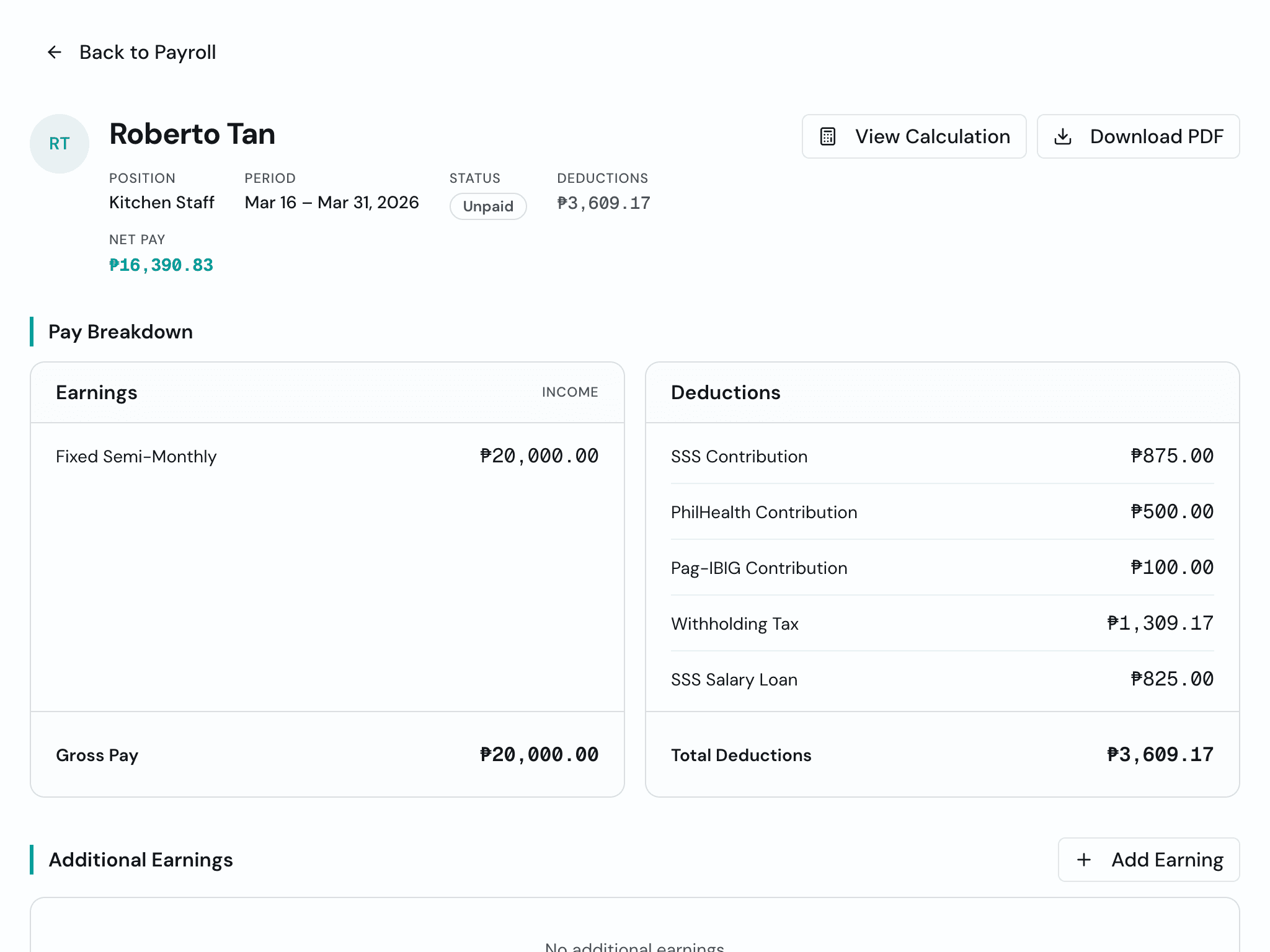Viewport: 1270px width, 952px height.
Task: Click the Withholding Tax label
Action: (x=735, y=624)
